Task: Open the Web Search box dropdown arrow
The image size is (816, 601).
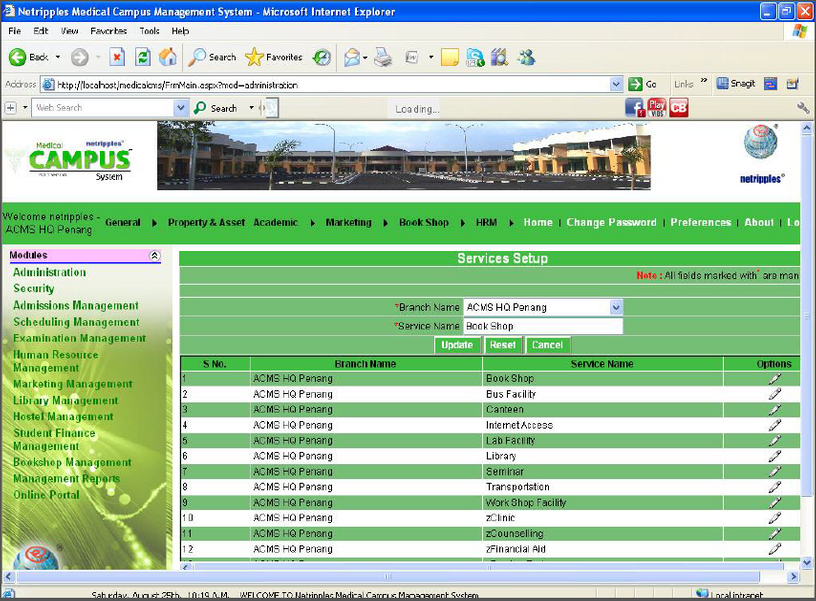Action: pos(181,108)
